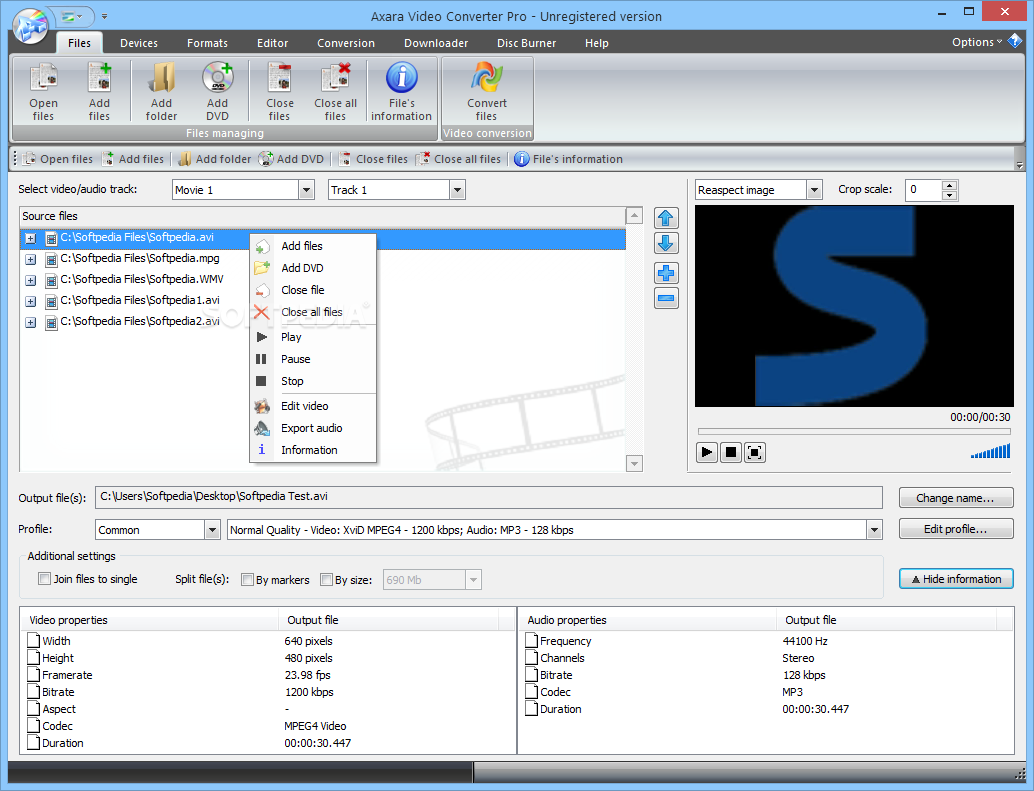
Task: Move file down with blue down arrow
Action: pos(666,243)
